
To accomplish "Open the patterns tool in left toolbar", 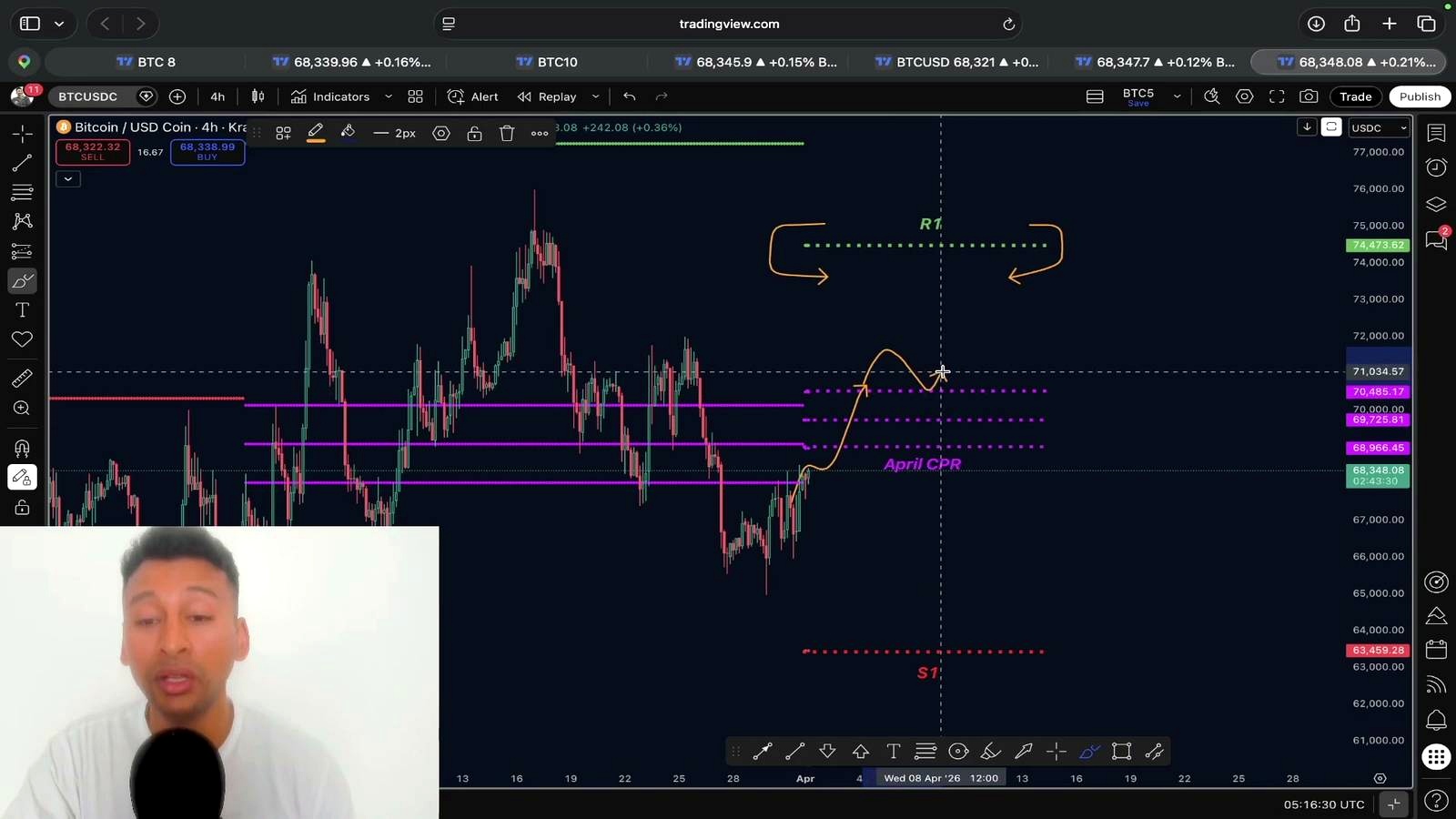I will [22, 221].
